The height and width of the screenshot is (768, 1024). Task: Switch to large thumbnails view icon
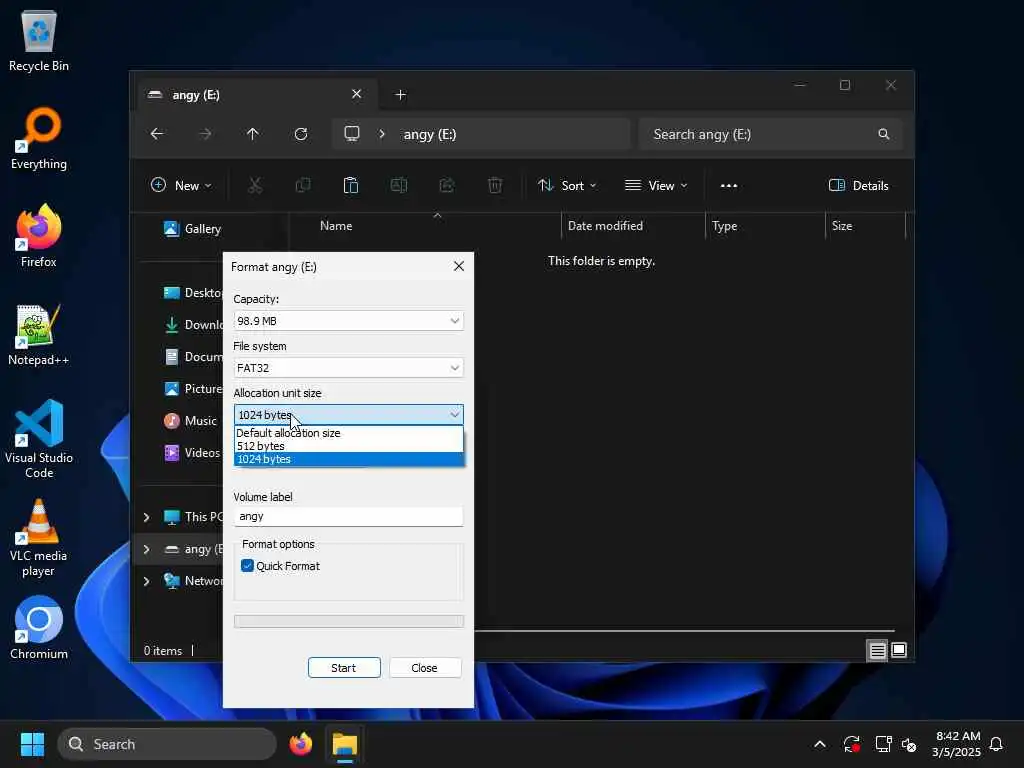[899, 650]
